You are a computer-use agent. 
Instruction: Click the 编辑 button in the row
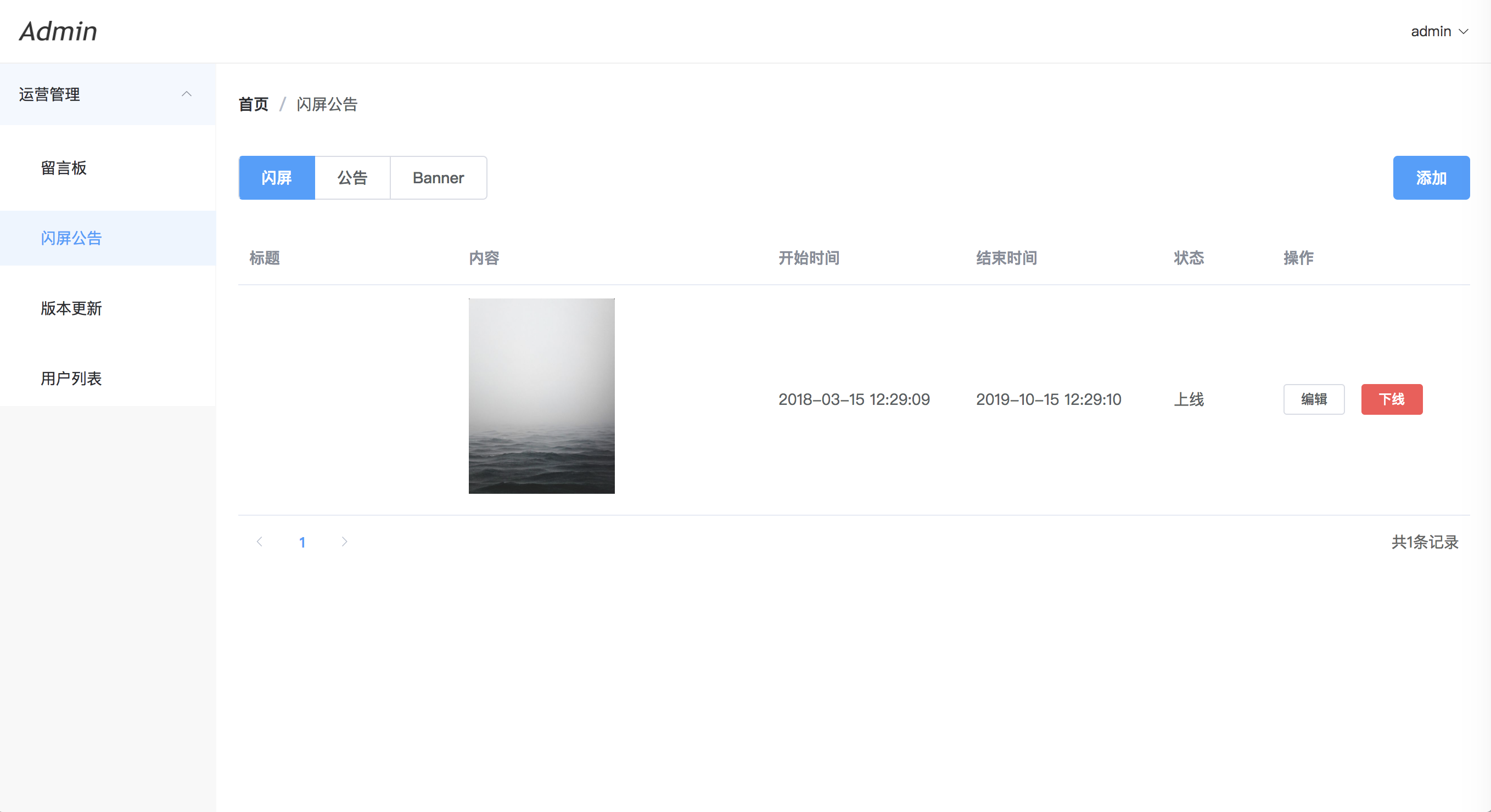click(1313, 399)
